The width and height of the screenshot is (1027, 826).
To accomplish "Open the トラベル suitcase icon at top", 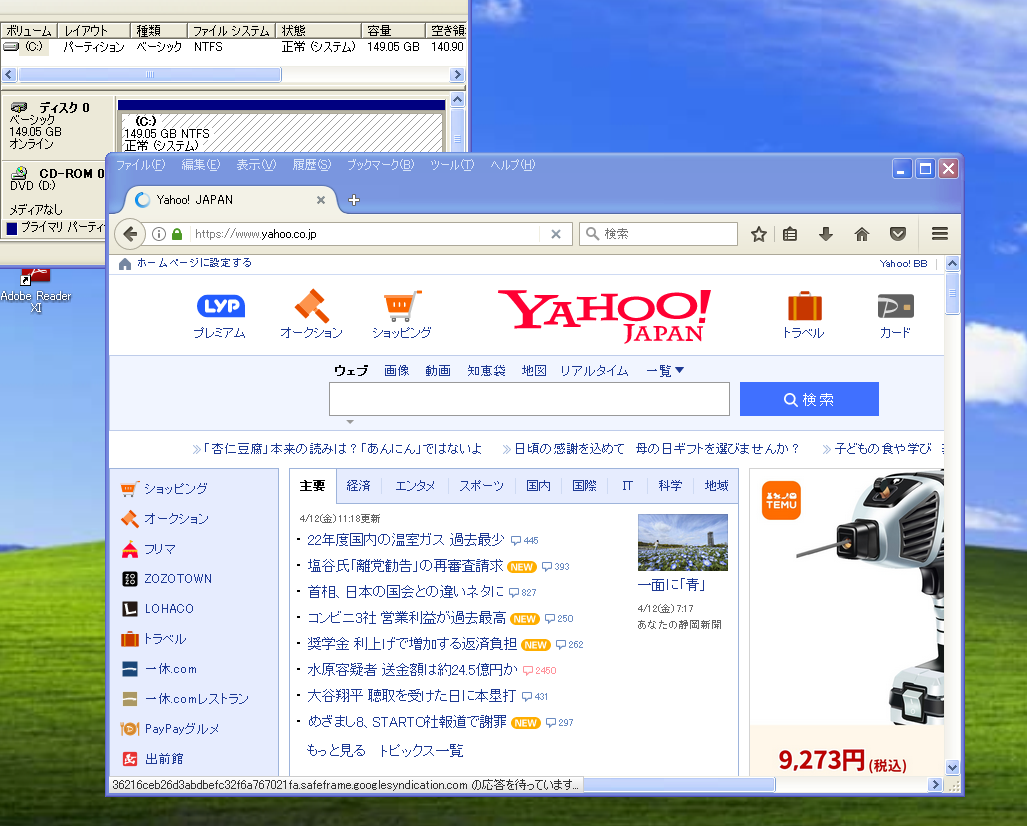I will (x=804, y=314).
